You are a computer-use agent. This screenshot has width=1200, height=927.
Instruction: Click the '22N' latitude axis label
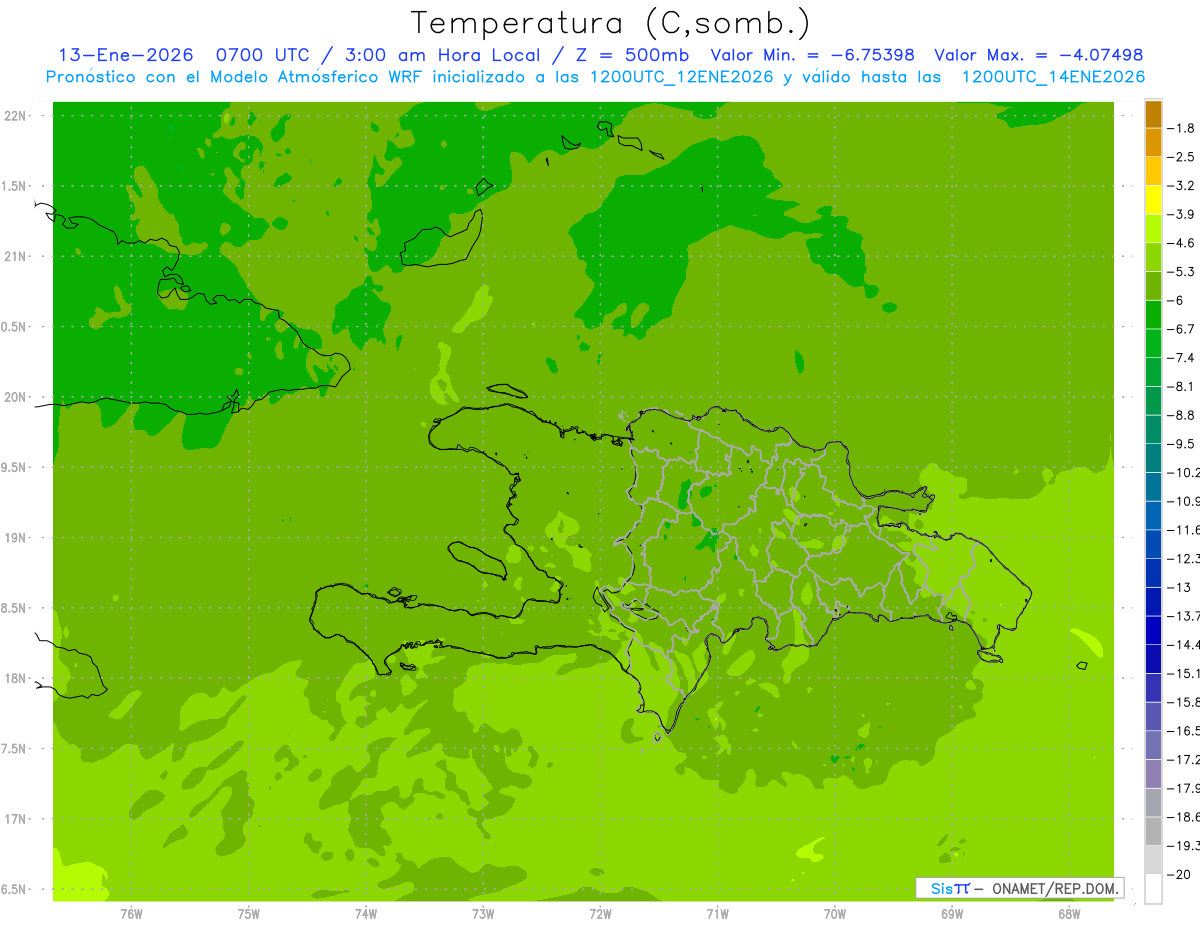pos(13,116)
